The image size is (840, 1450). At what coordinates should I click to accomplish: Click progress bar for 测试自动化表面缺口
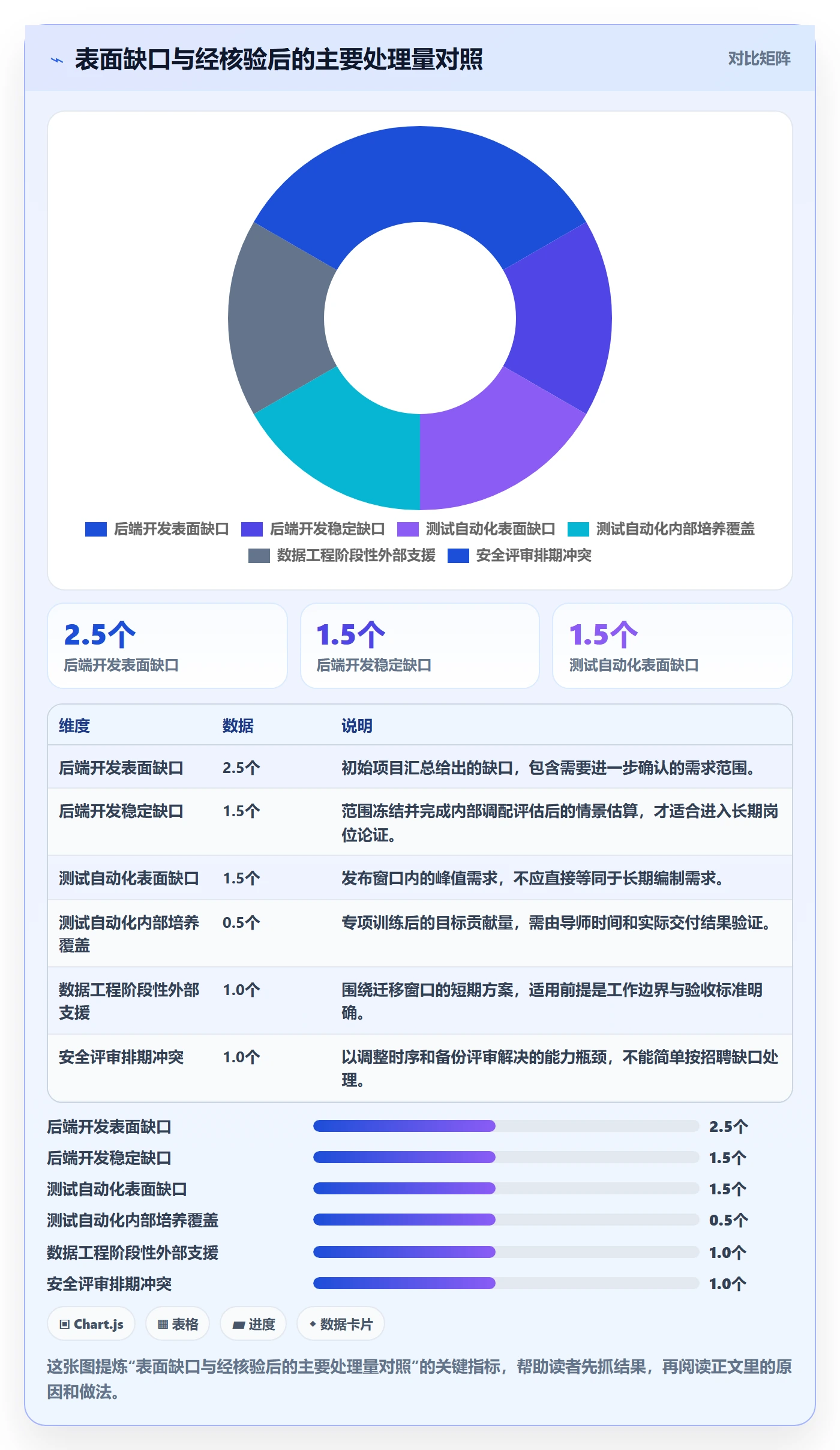tap(506, 1188)
